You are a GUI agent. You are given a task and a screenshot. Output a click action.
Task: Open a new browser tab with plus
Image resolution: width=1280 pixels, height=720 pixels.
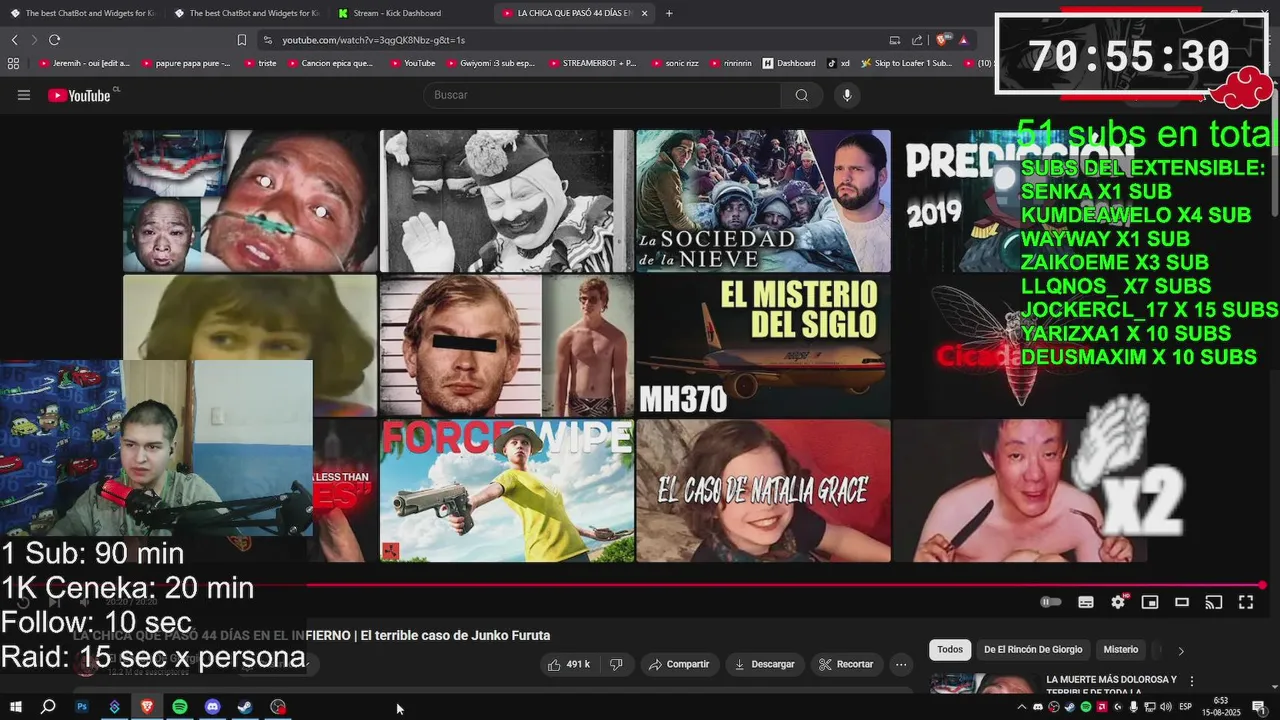(669, 13)
